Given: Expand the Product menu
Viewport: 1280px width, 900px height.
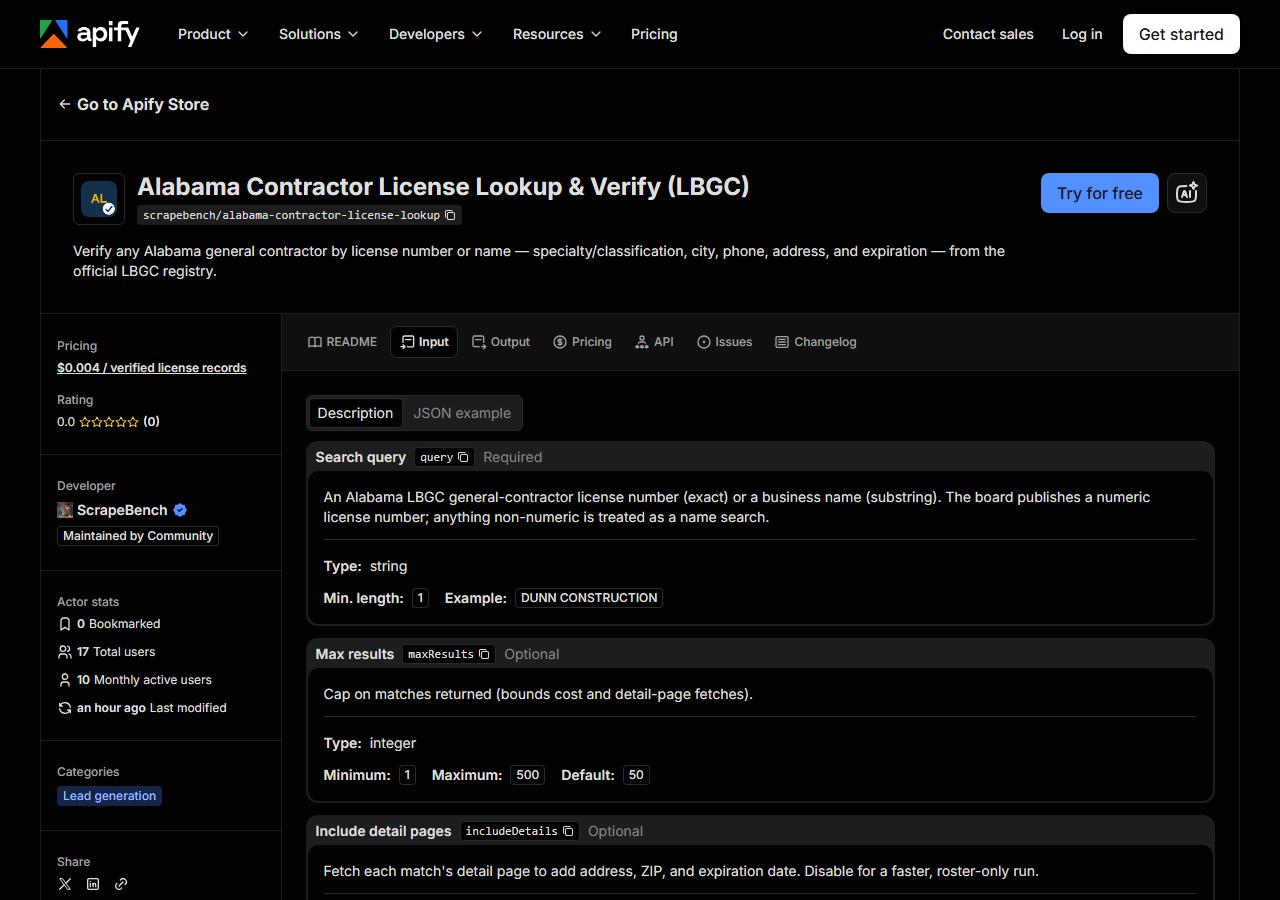Looking at the screenshot, I should (212, 34).
